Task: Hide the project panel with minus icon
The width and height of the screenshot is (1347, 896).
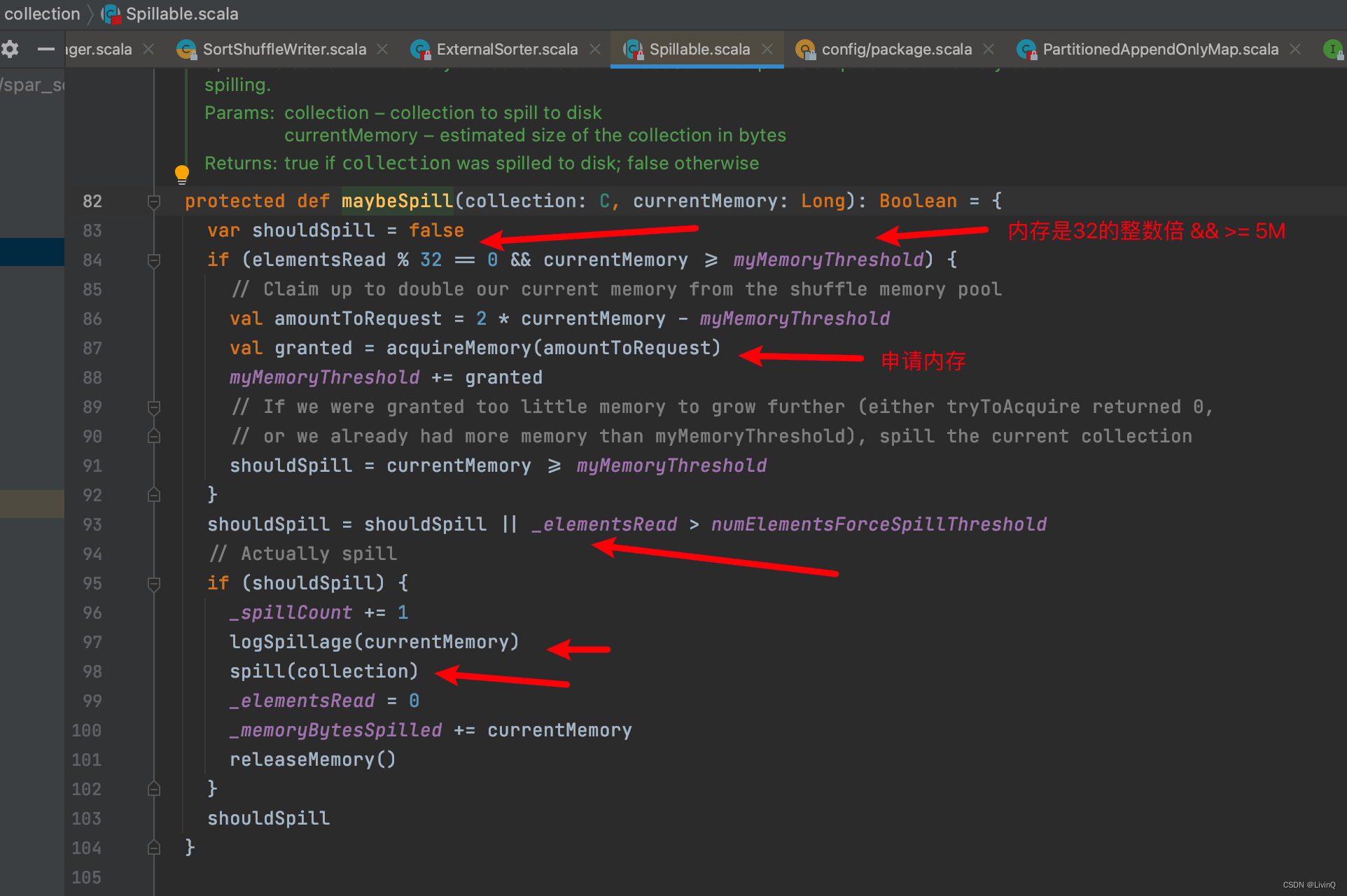Action: (x=46, y=49)
